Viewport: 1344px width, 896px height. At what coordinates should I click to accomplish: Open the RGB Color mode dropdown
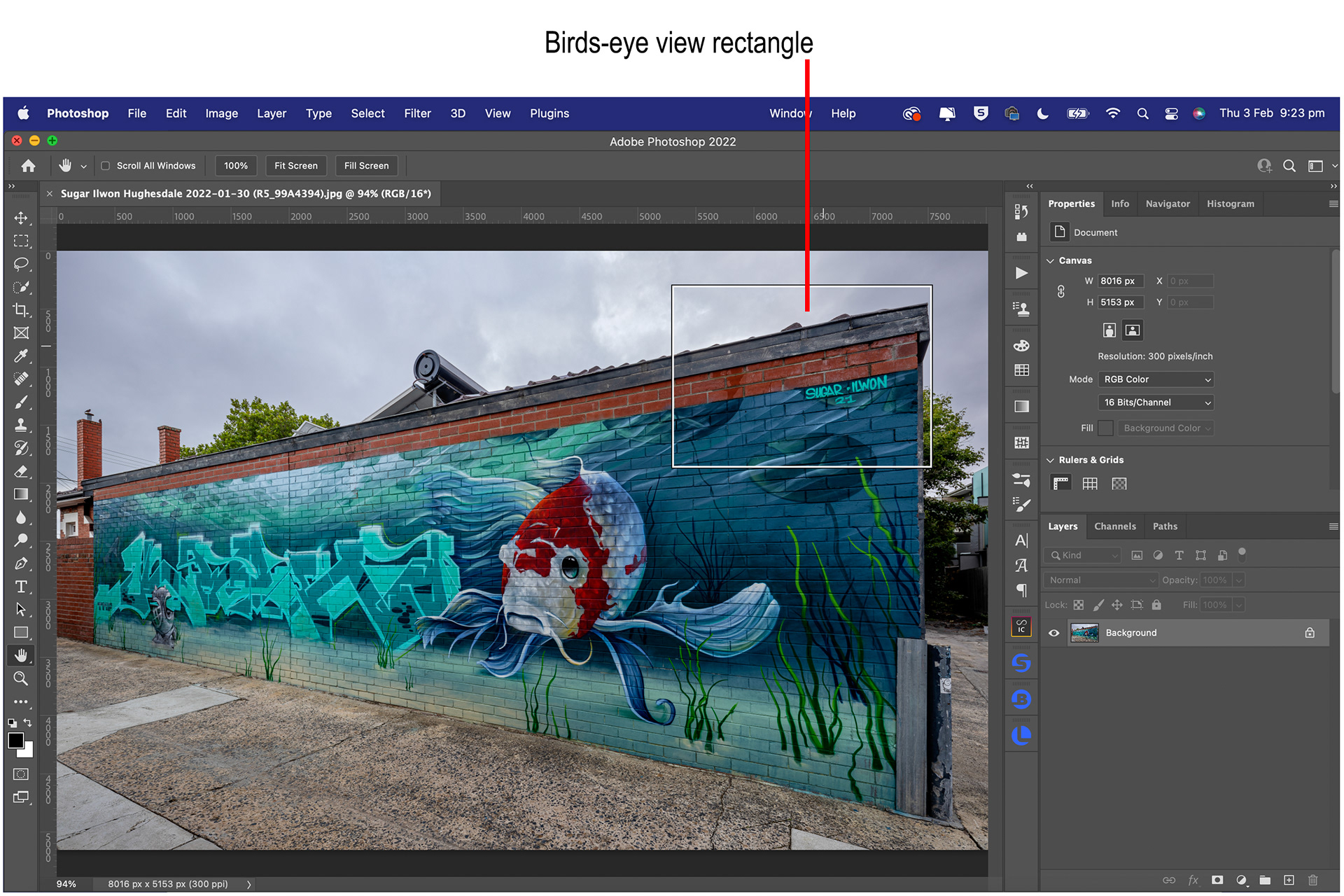(x=1156, y=379)
